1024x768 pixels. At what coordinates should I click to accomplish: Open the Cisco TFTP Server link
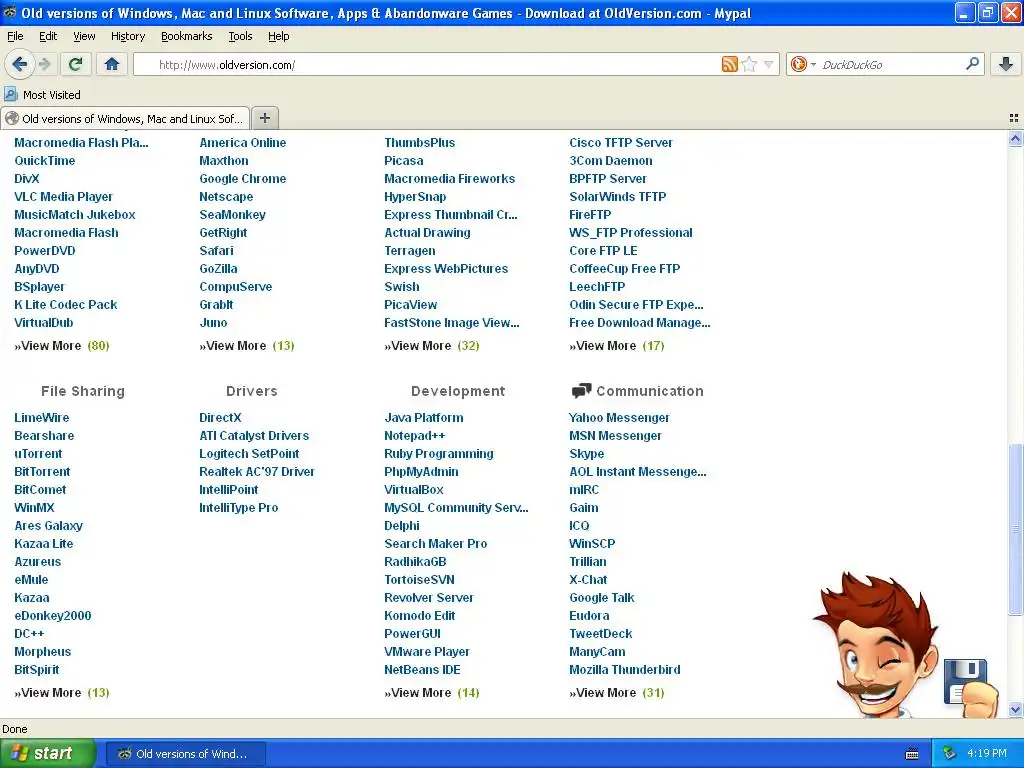pyautogui.click(x=620, y=142)
